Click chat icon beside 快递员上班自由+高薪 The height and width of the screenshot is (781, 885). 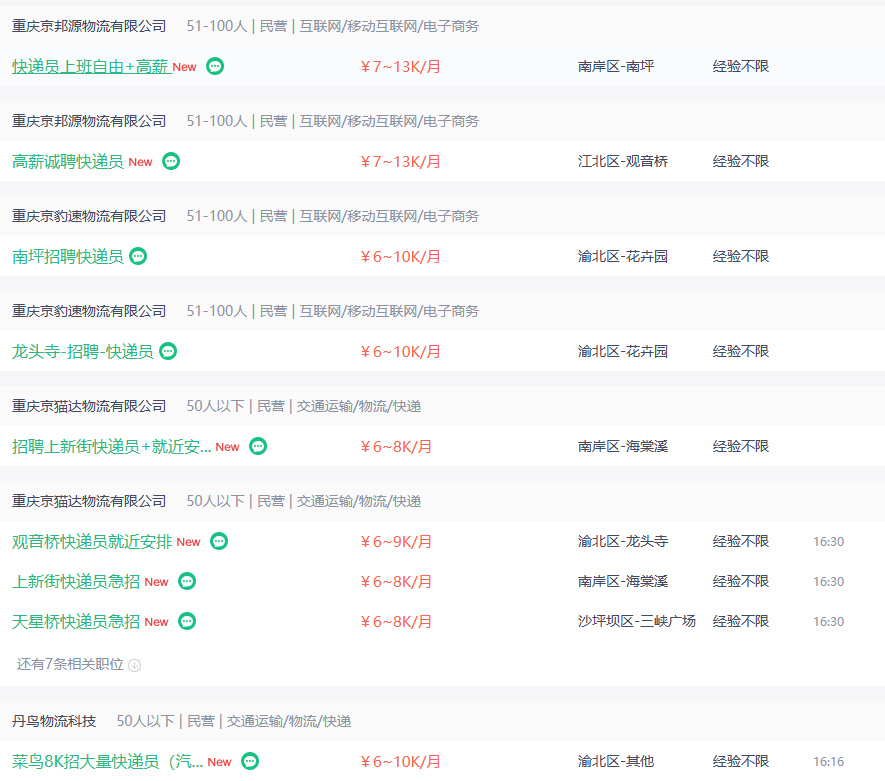(215, 66)
